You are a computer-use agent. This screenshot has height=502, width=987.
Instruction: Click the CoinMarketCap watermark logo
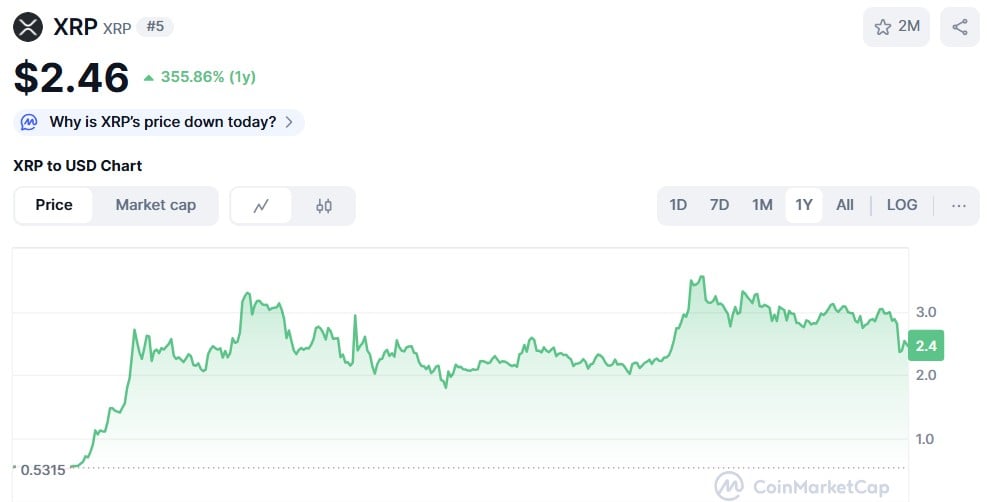coord(731,486)
